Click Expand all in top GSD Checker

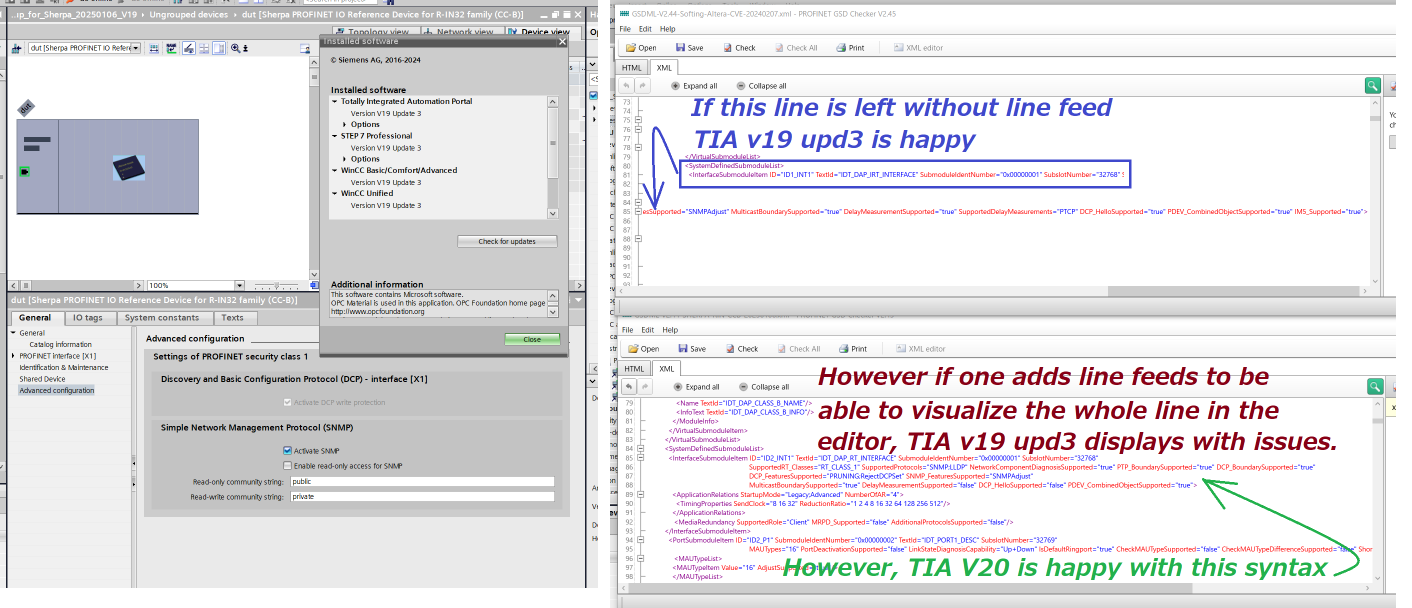pyautogui.click(x=694, y=86)
